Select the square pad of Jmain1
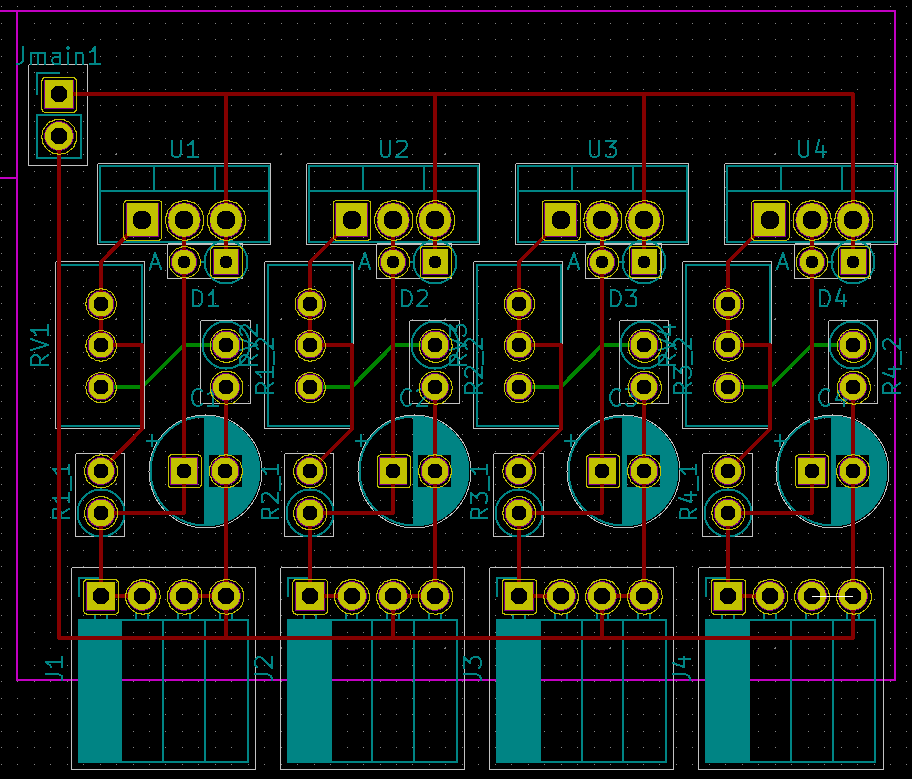 click(x=59, y=94)
